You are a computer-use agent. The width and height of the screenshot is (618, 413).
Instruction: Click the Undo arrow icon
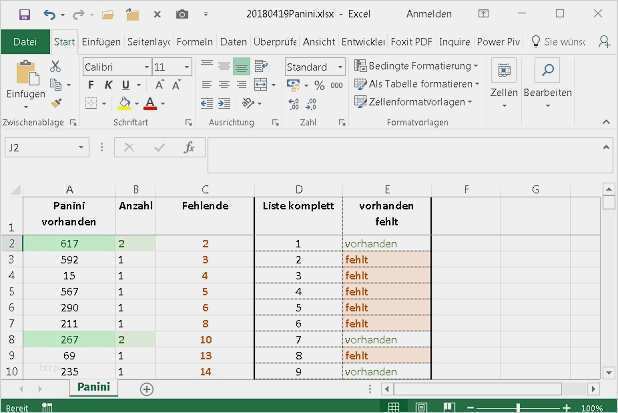tap(49, 15)
